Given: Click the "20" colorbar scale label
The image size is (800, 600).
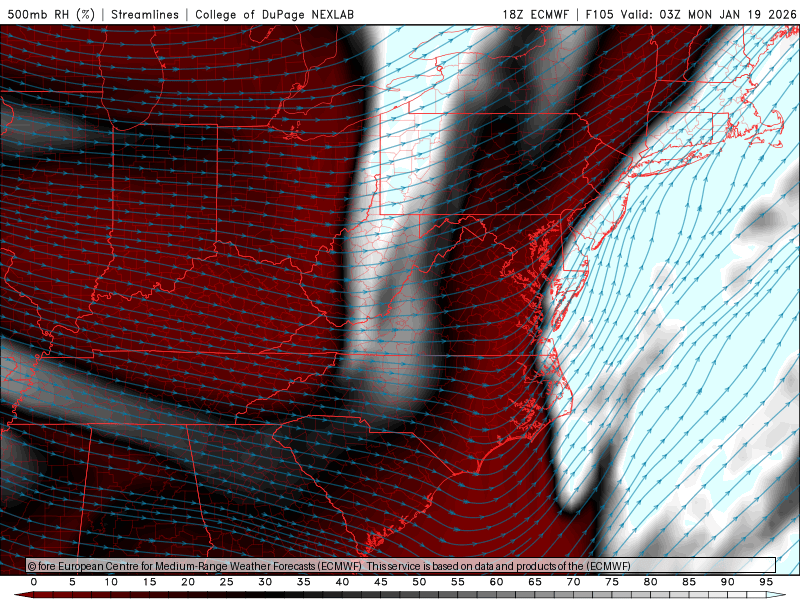Looking at the screenshot, I should [188, 582].
